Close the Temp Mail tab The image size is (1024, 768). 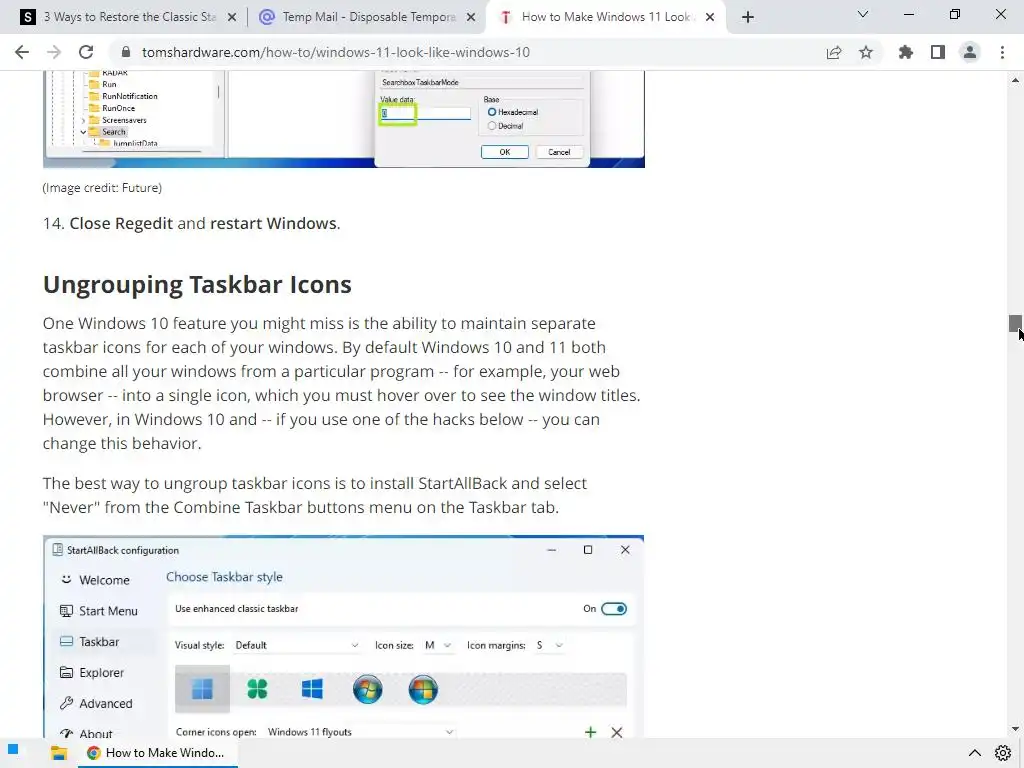point(471,18)
